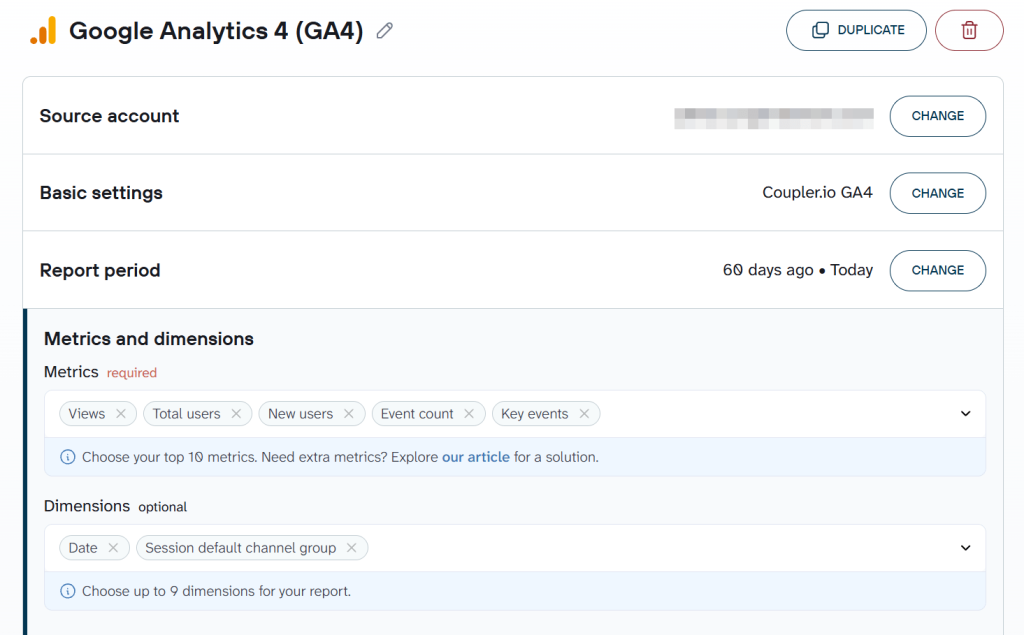
Task: Expand the Dimensions dropdown arrow
Action: (965, 547)
